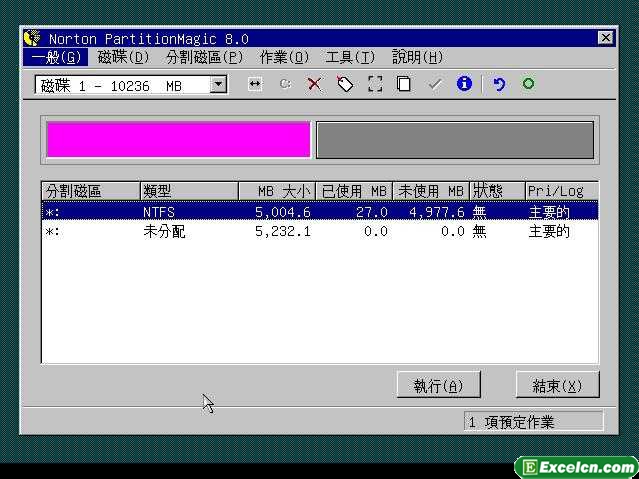Image resolution: width=639 pixels, height=479 pixels.
Task: Open the disk selection dropdown arrow
Action: pyautogui.click(x=218, y=85)
